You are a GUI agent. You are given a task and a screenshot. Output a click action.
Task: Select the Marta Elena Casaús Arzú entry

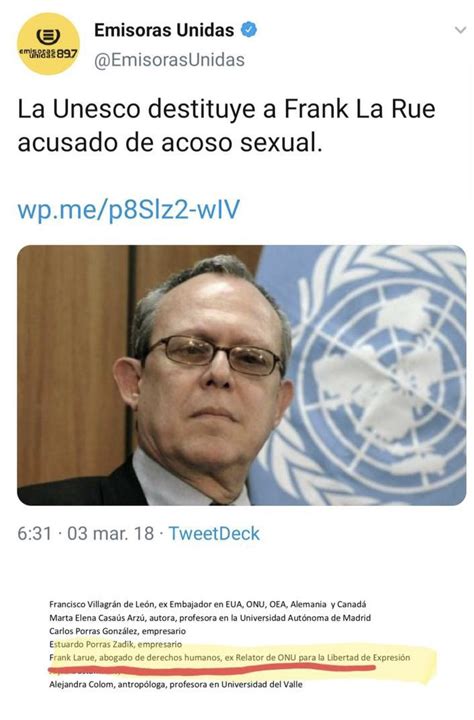(210, 618)
